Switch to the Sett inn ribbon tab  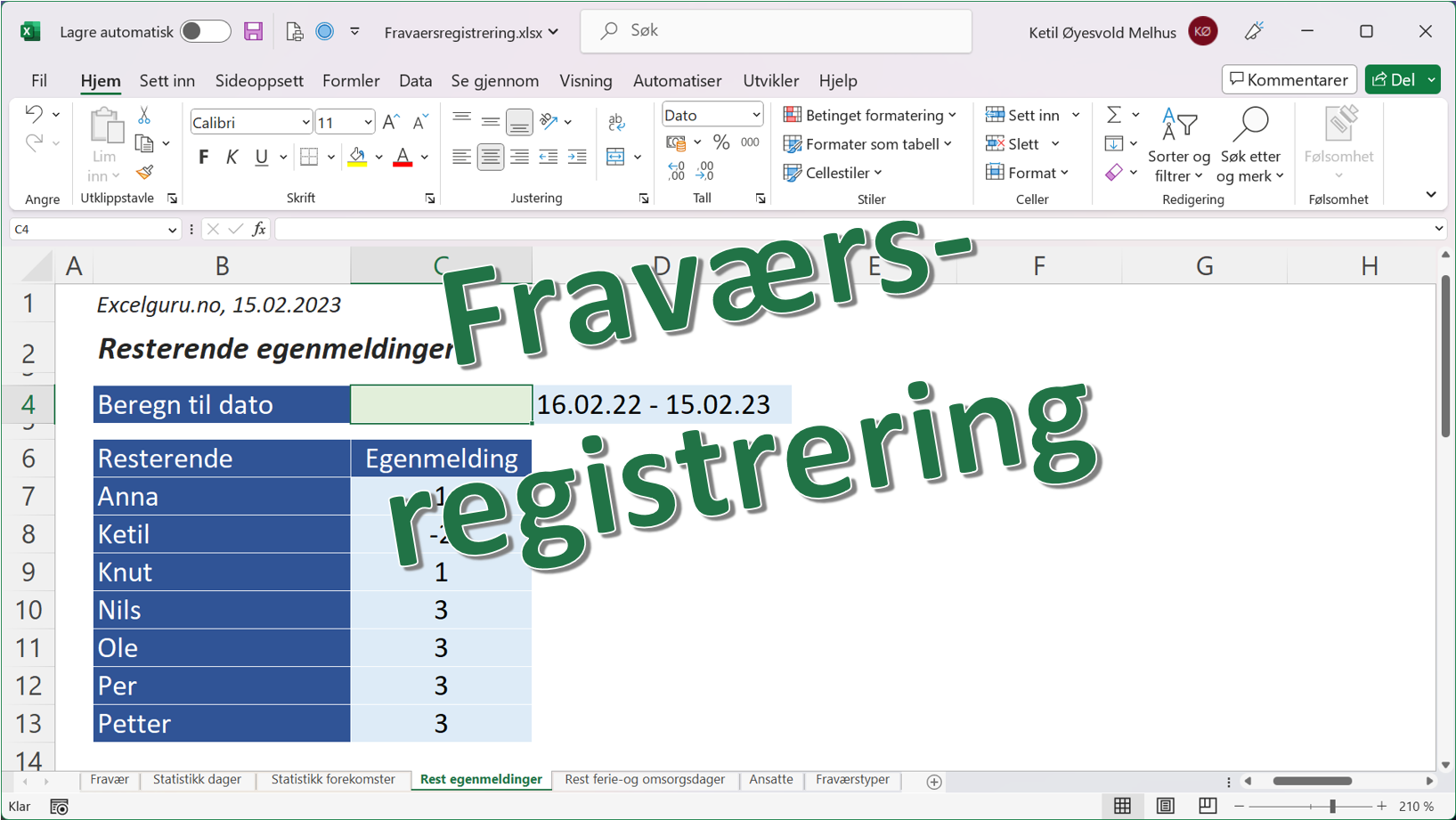(167, 80)
